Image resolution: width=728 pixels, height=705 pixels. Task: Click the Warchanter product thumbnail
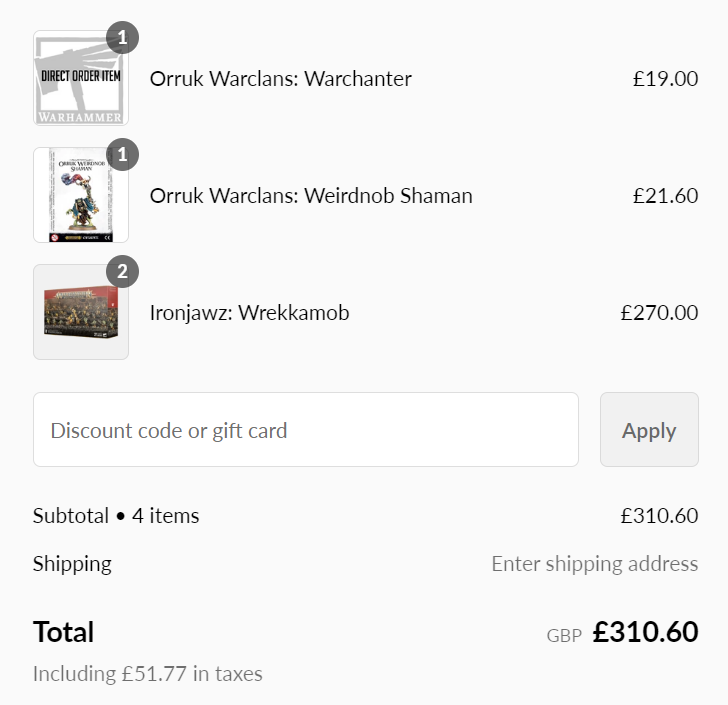click(x=80, y=80)
